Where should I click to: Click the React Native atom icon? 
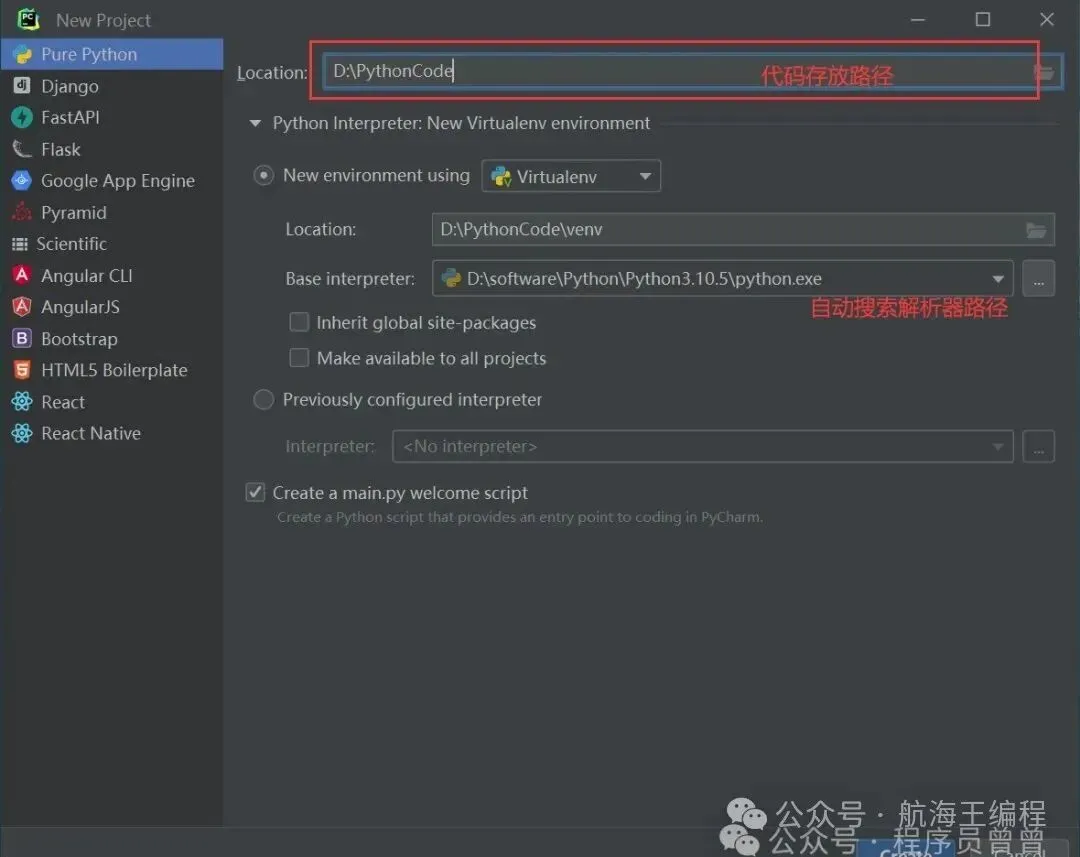pos(22,433)
